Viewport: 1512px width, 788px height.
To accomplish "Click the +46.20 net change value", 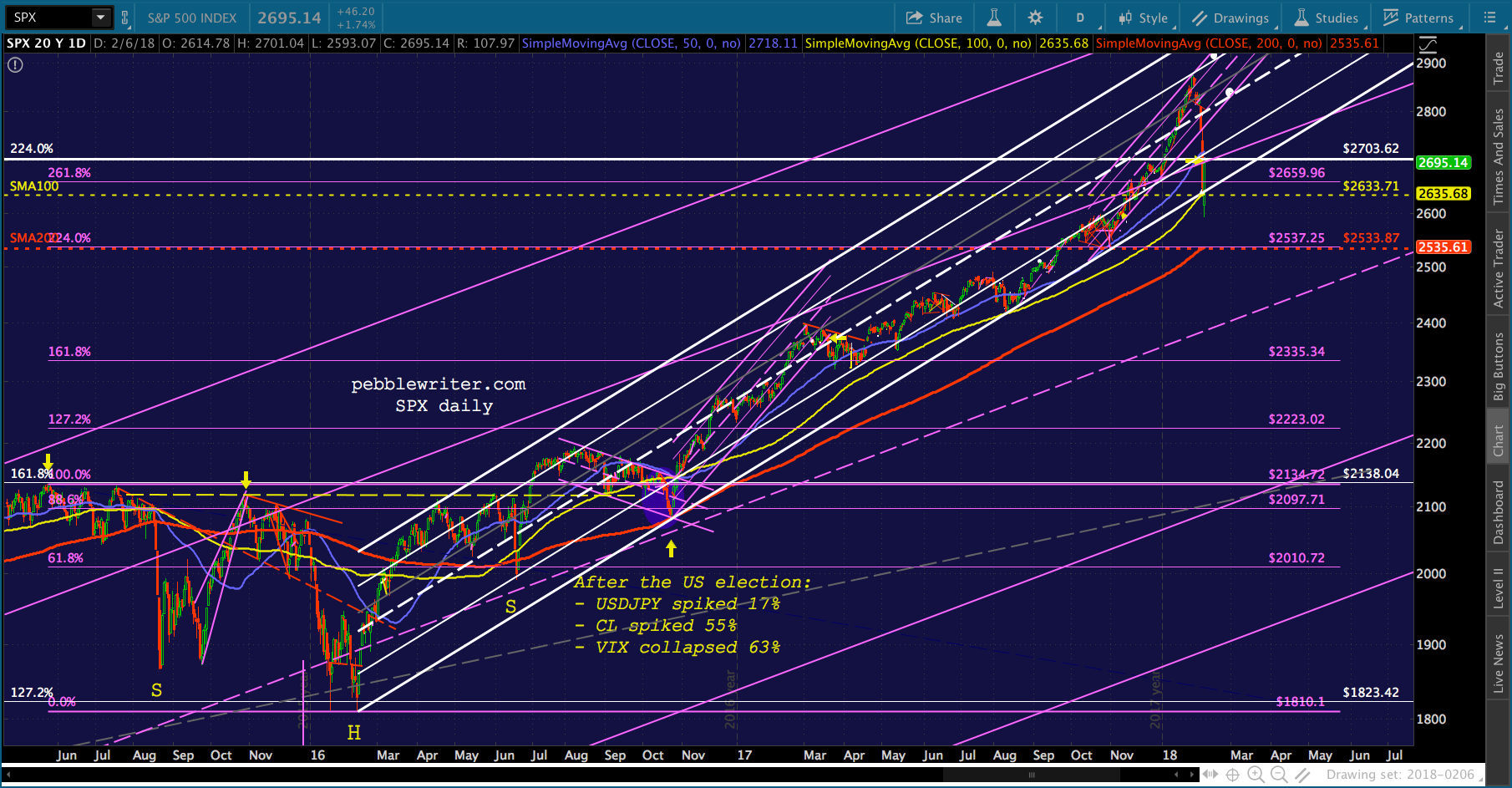I will (355, 12).
